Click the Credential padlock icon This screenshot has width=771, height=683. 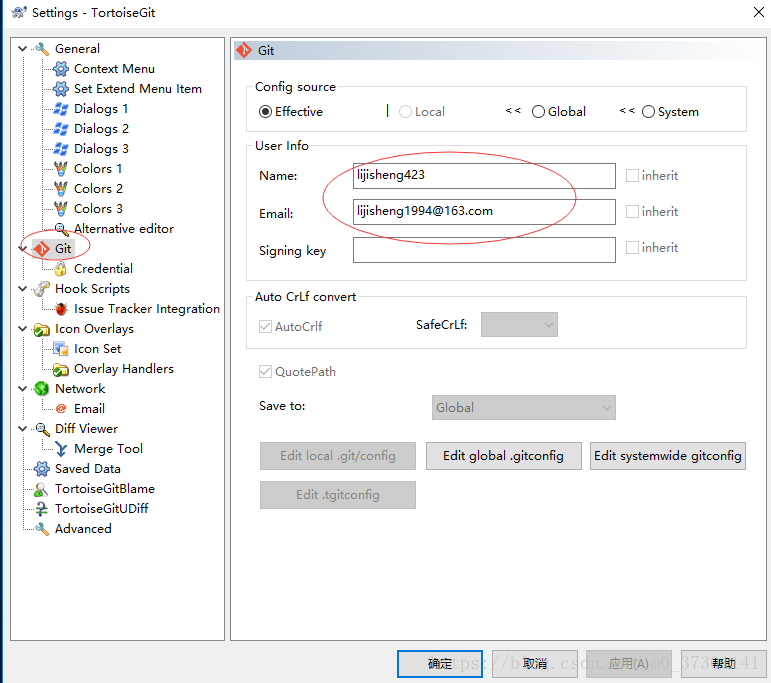click(x=61, y=269)
